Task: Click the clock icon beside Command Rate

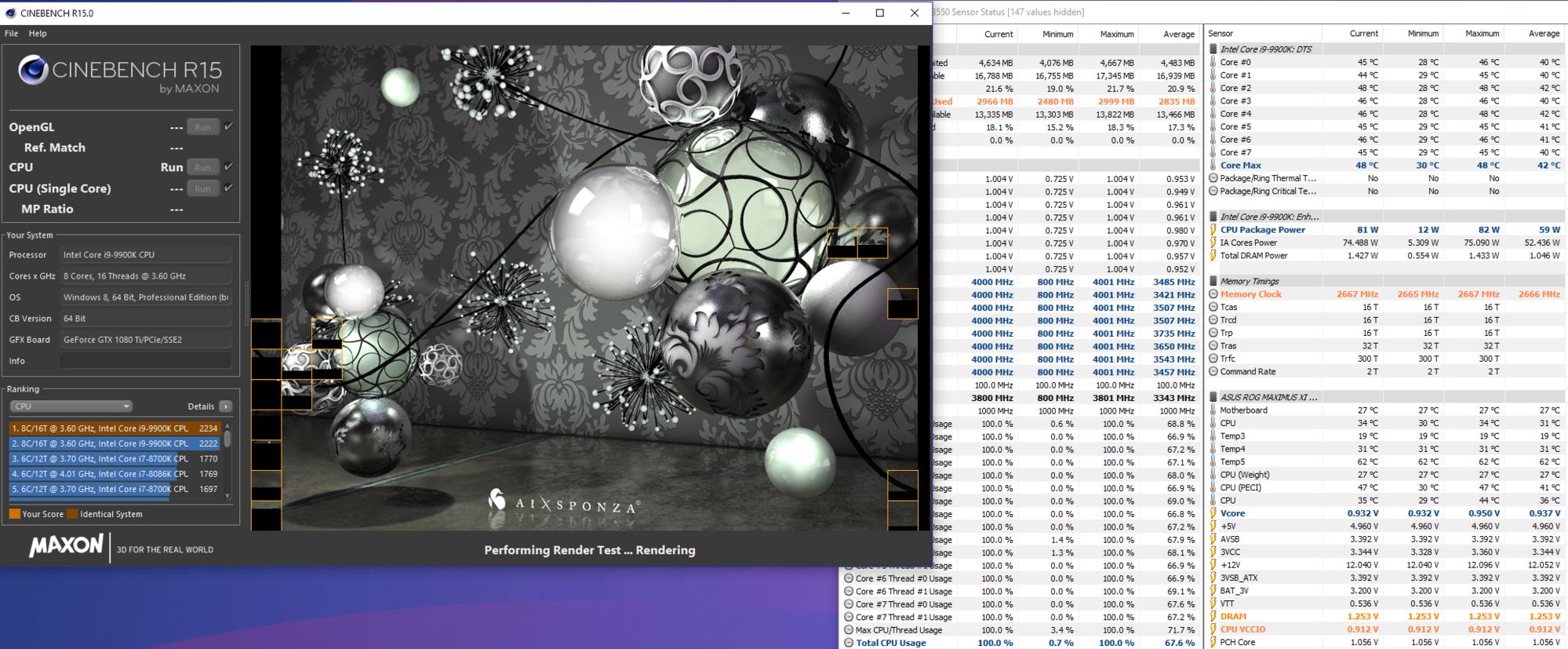Action: [x=1213, y=371]
